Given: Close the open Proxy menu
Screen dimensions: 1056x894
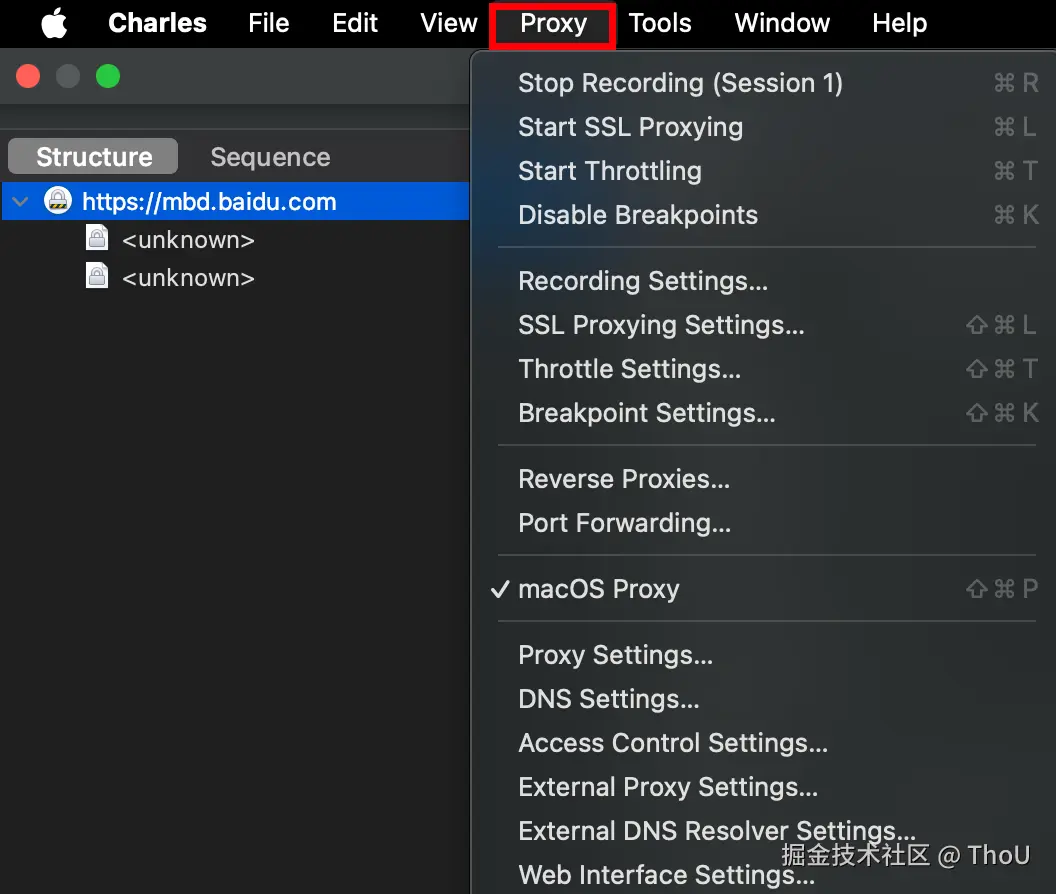Looking at the screenshot, I should [553, 25].
